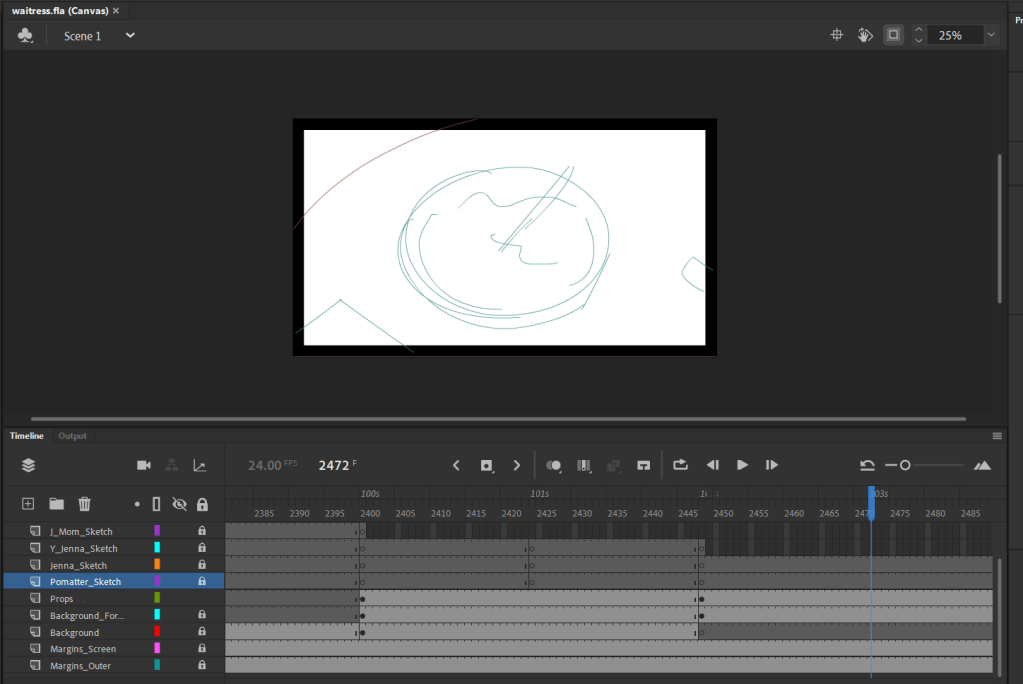
Task: Play the animation
Action: pos(742,465)
